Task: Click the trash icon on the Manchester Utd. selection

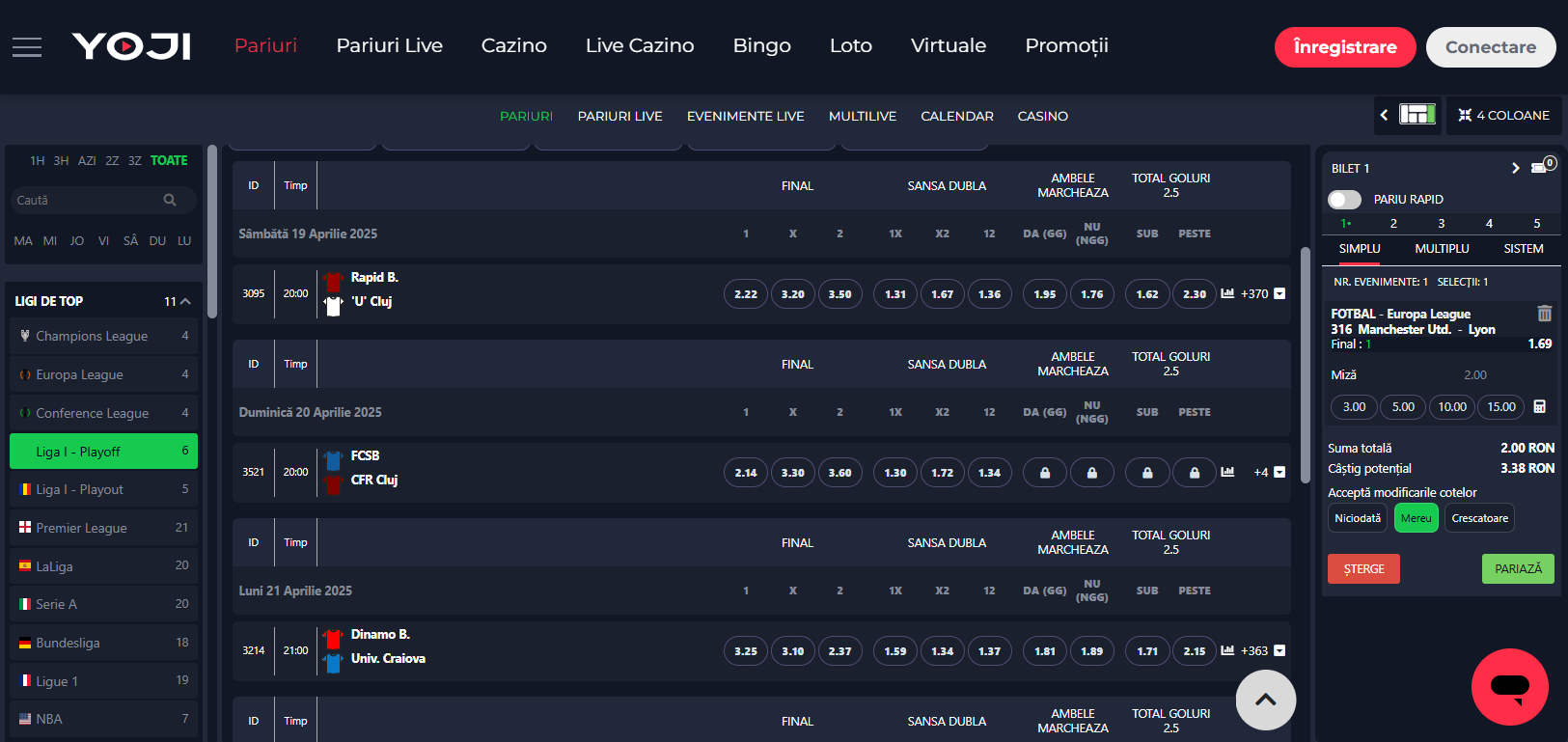Action: pos(1544,314)
